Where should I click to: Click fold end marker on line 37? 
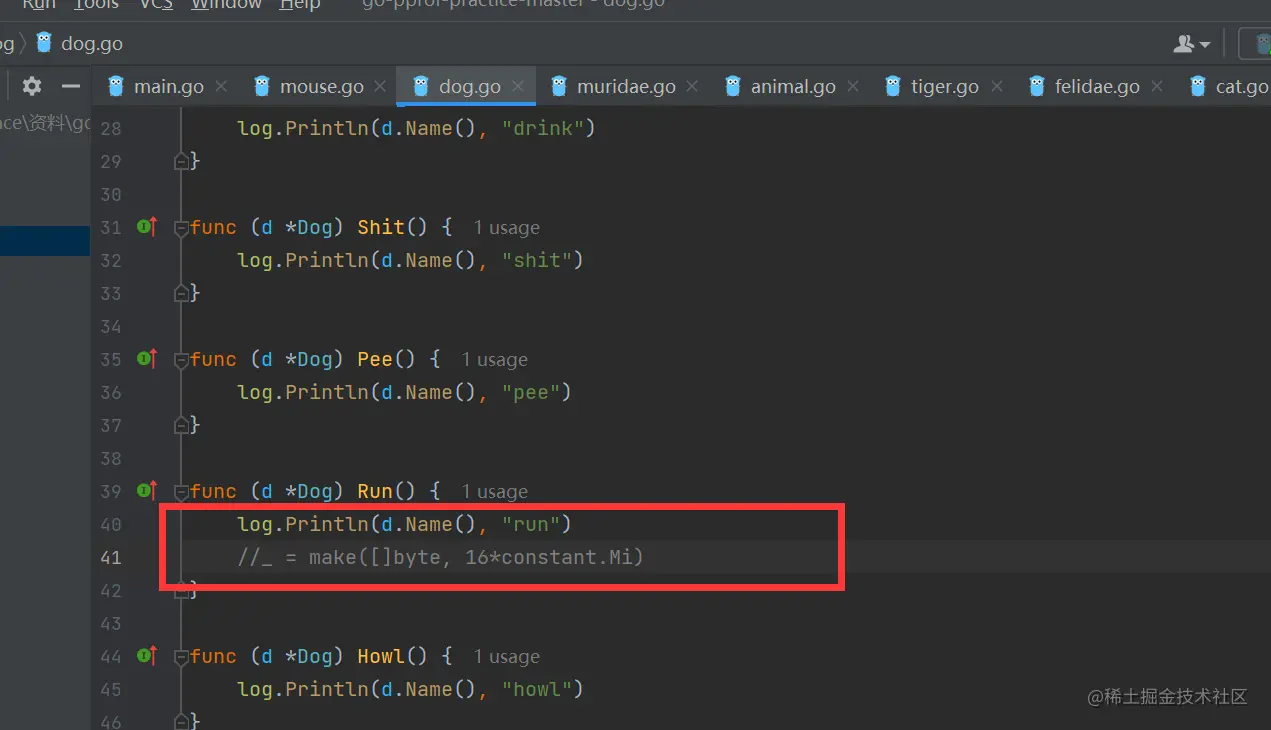pyautogui.click(x=181, y=425)
